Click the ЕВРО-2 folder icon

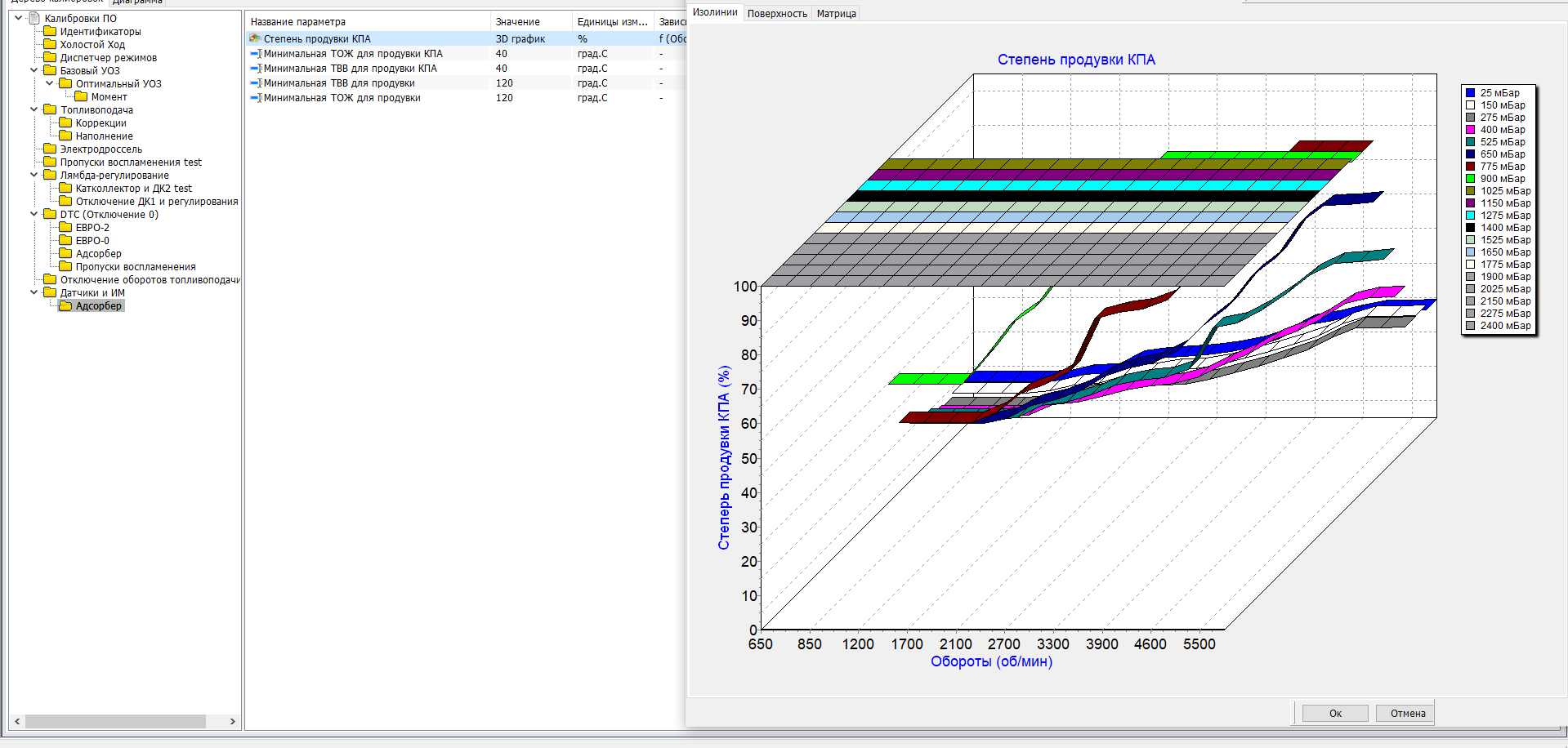65,228
